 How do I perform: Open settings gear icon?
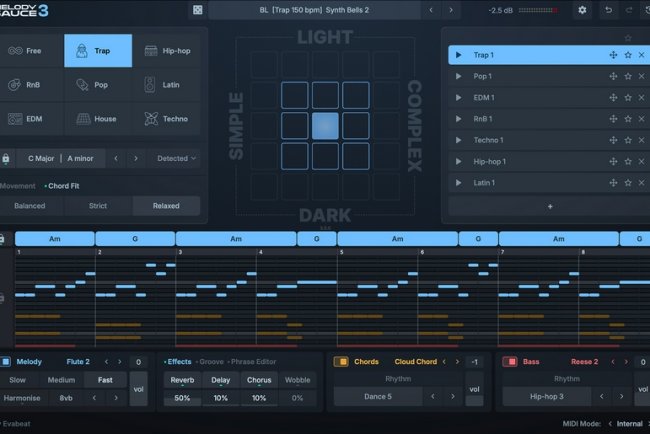click(x=582, y=10)
